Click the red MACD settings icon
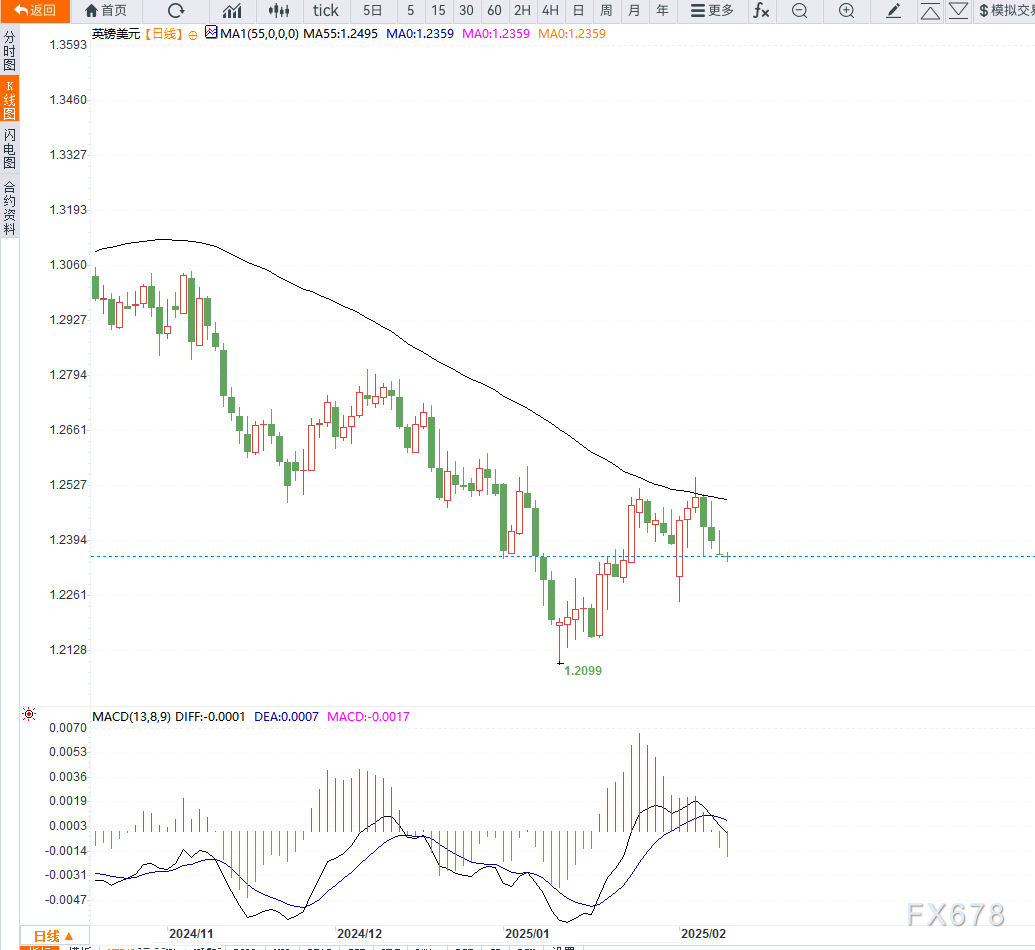This screenshot has height=950, width=1035. coord(29,715)
